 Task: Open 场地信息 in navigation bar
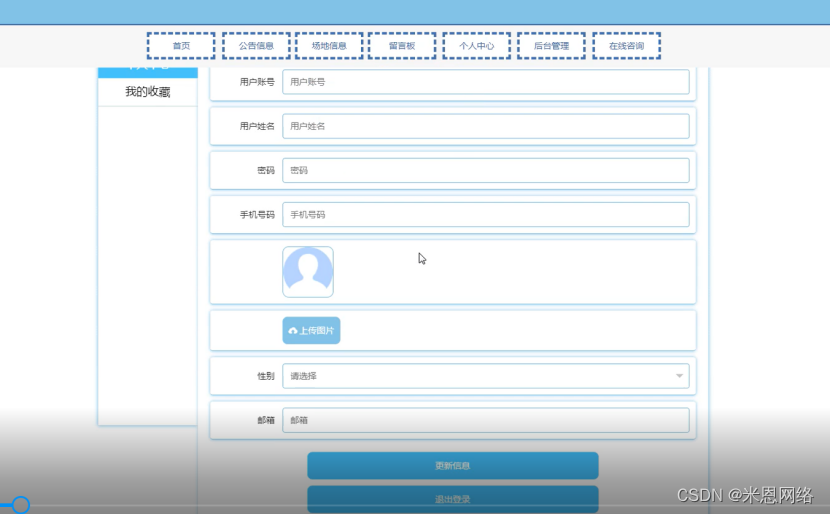(329, 46)
